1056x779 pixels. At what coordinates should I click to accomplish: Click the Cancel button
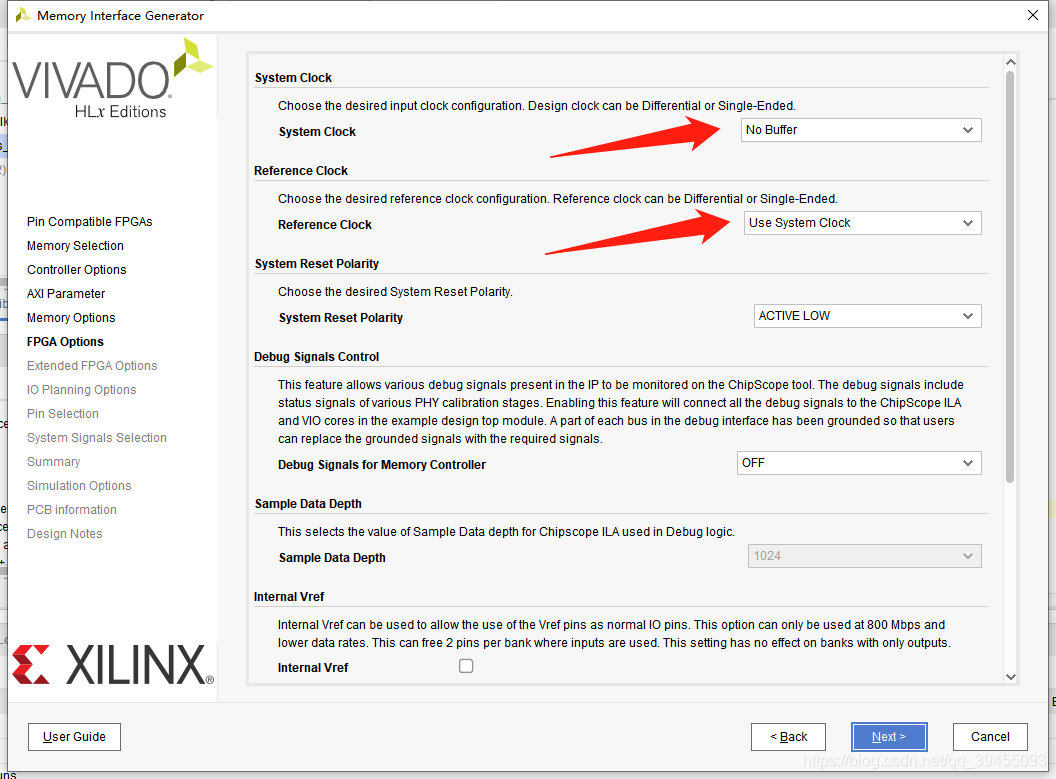coord(990,737)
